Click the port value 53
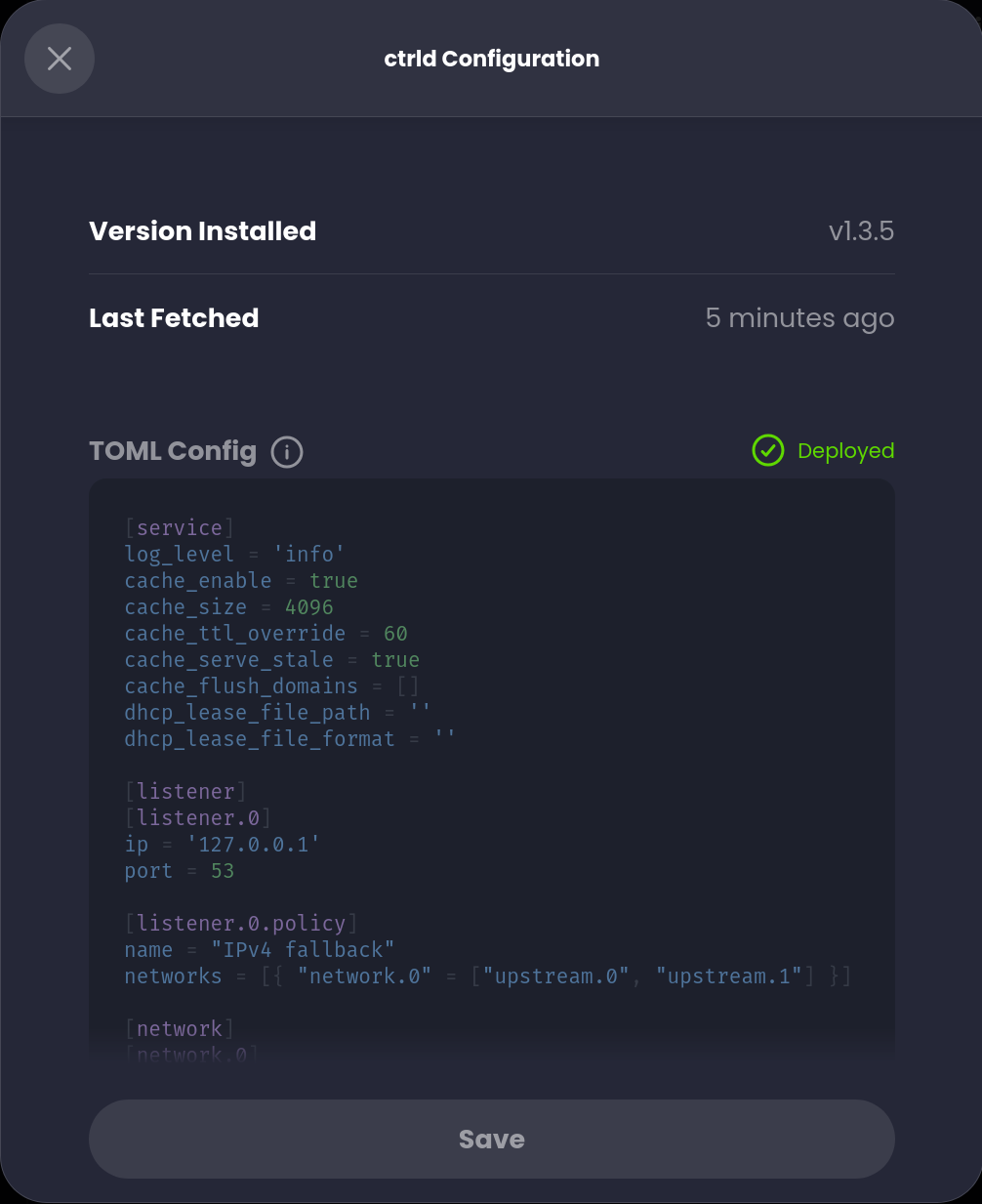Viewport: 982px width, 1204px height. tap(223, 871)
